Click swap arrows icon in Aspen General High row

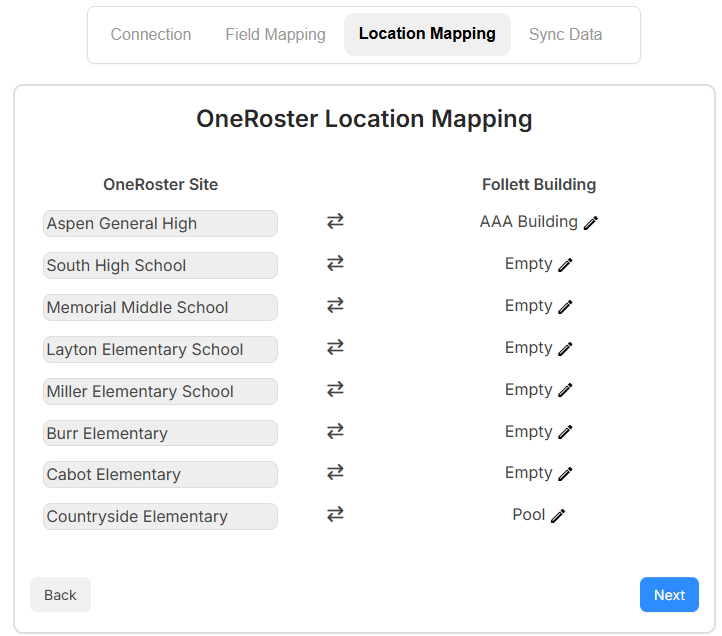tap(335, 222)
